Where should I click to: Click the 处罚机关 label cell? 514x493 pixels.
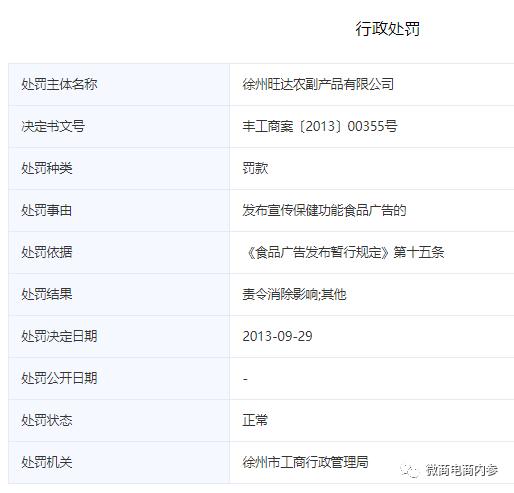pos(119,463)
